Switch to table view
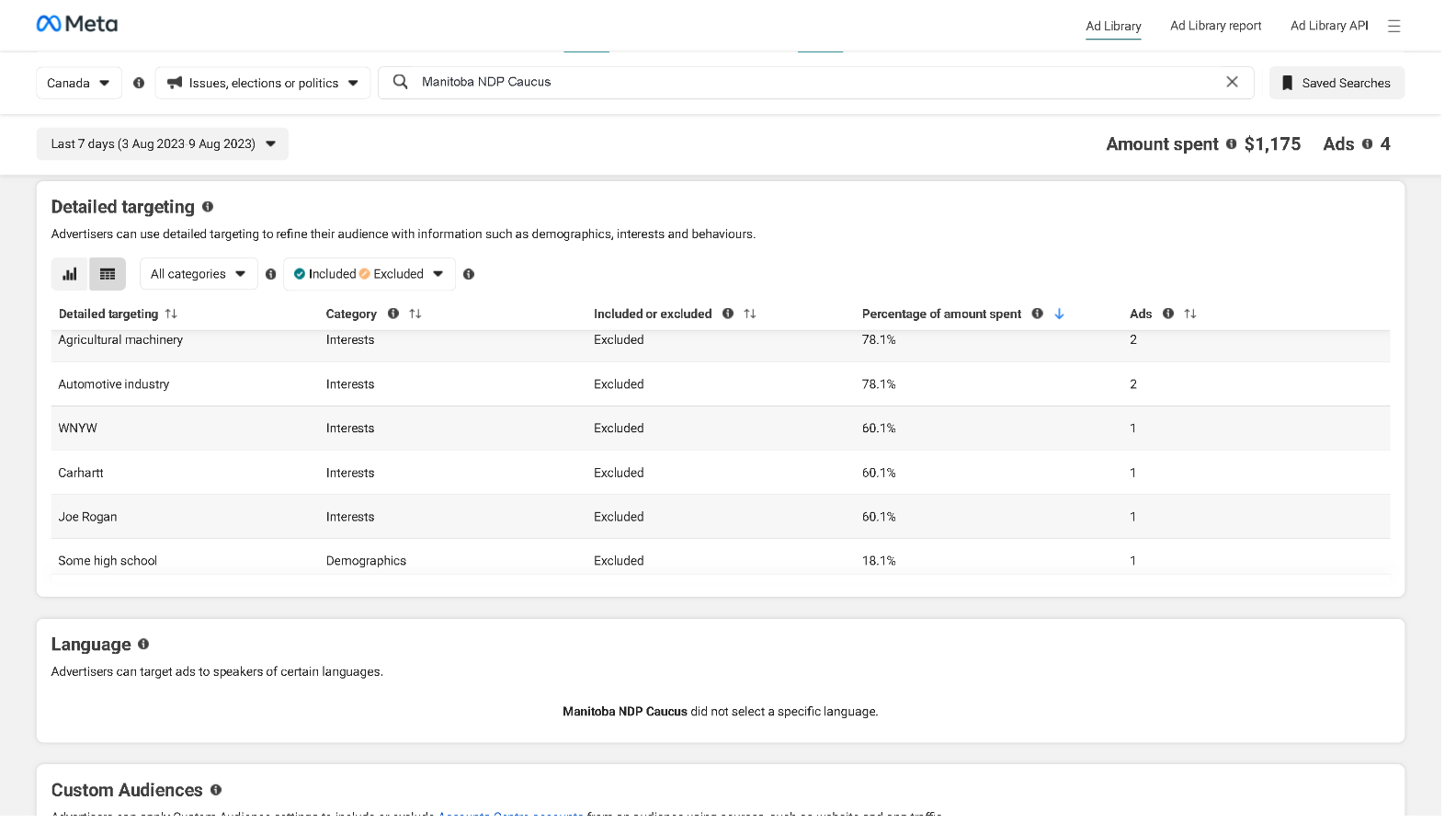The image size is (1456, 823). pos(108,274)
